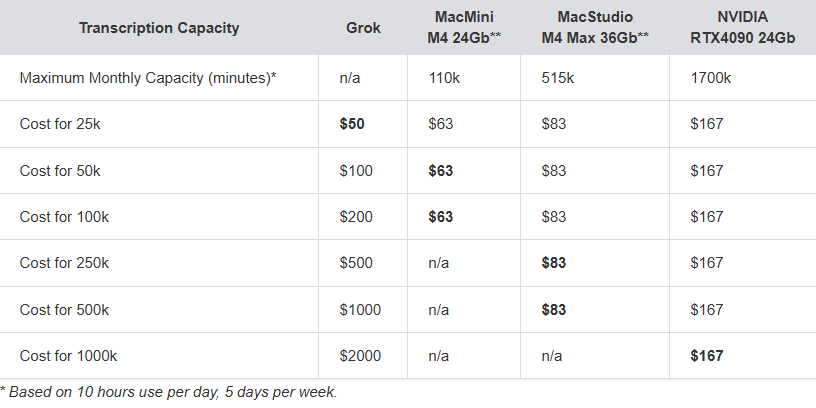Click the $200 Grok cost for 100k
Screen dimensions: 816x408
point(356,216)
